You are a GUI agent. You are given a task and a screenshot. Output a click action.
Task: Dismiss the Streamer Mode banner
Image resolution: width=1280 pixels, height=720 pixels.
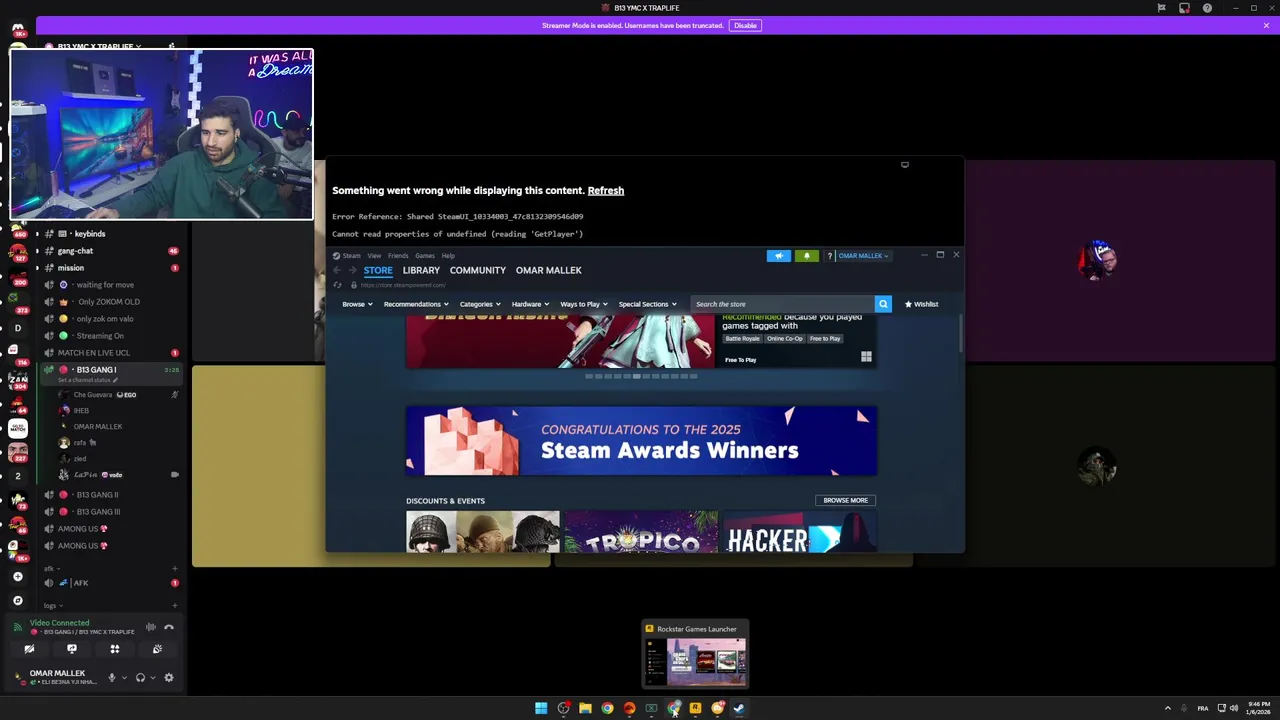click(x=1266, y=25)
